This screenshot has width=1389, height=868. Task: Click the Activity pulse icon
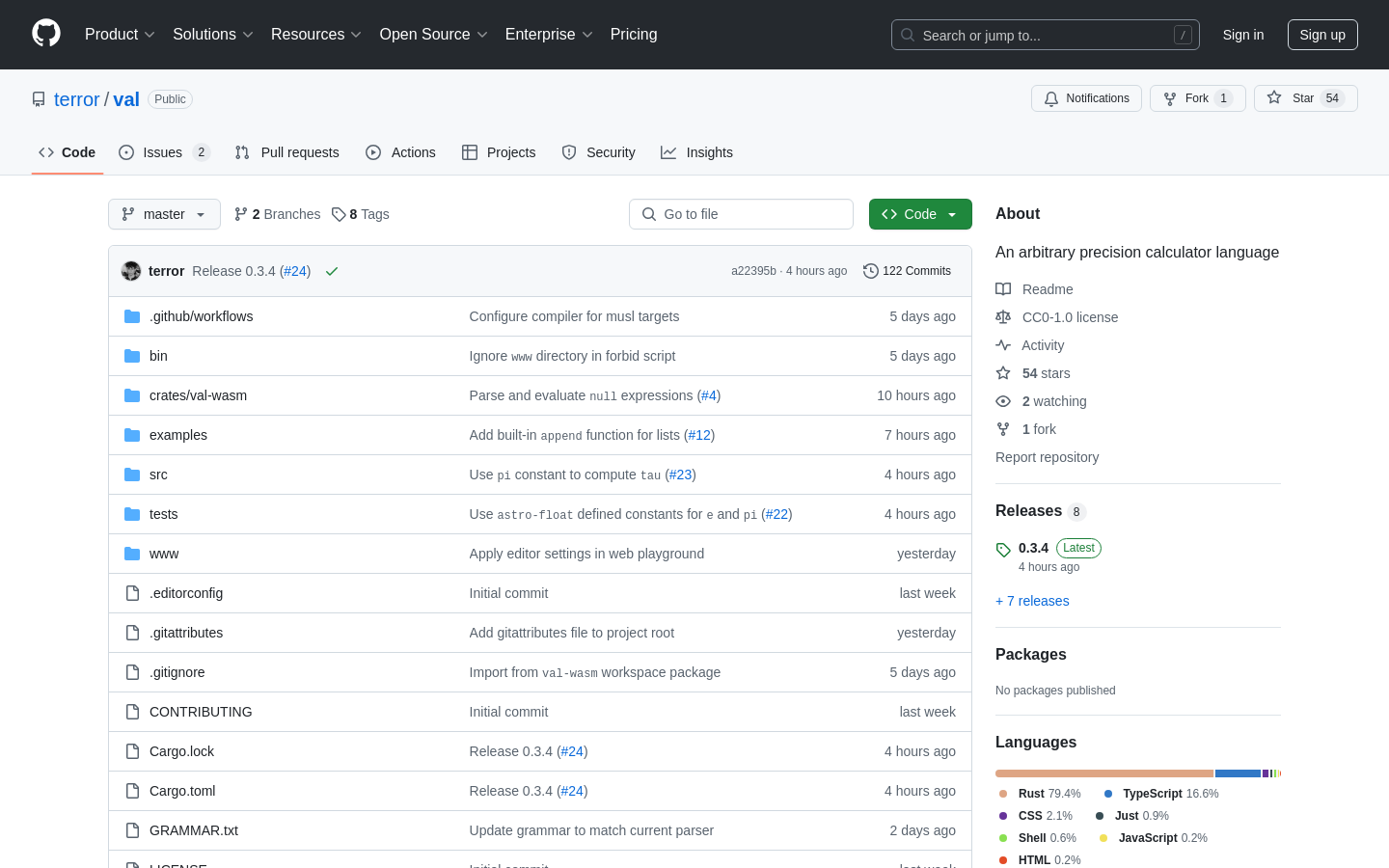point(1003,345)
